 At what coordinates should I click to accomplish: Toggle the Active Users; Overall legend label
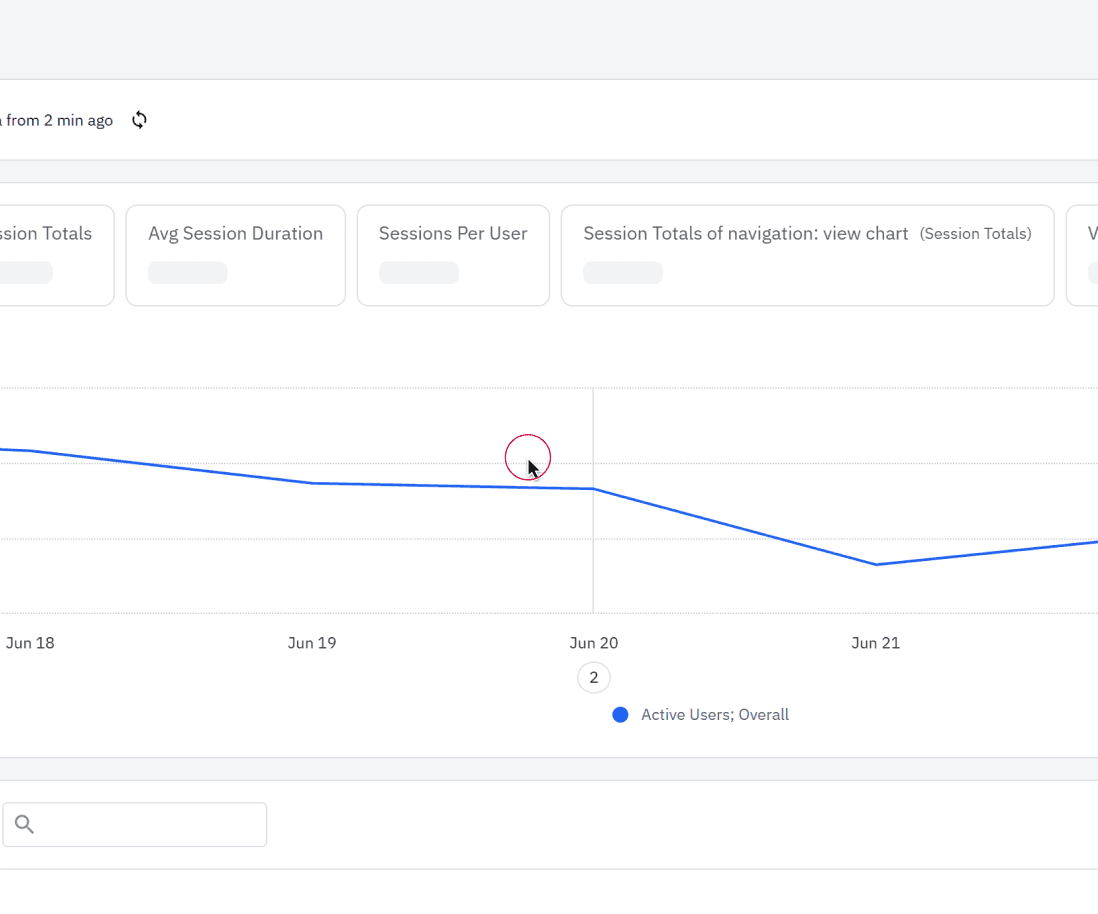click(714, 715)
